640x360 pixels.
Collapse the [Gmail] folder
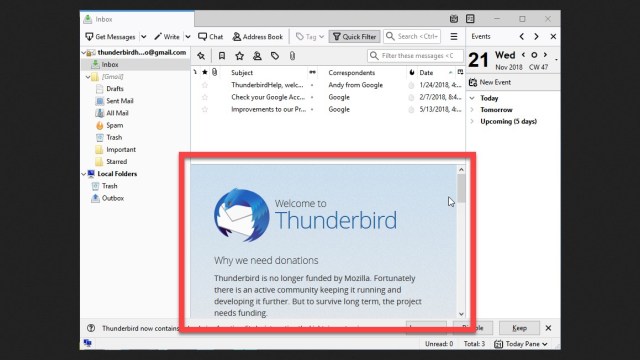88,77
